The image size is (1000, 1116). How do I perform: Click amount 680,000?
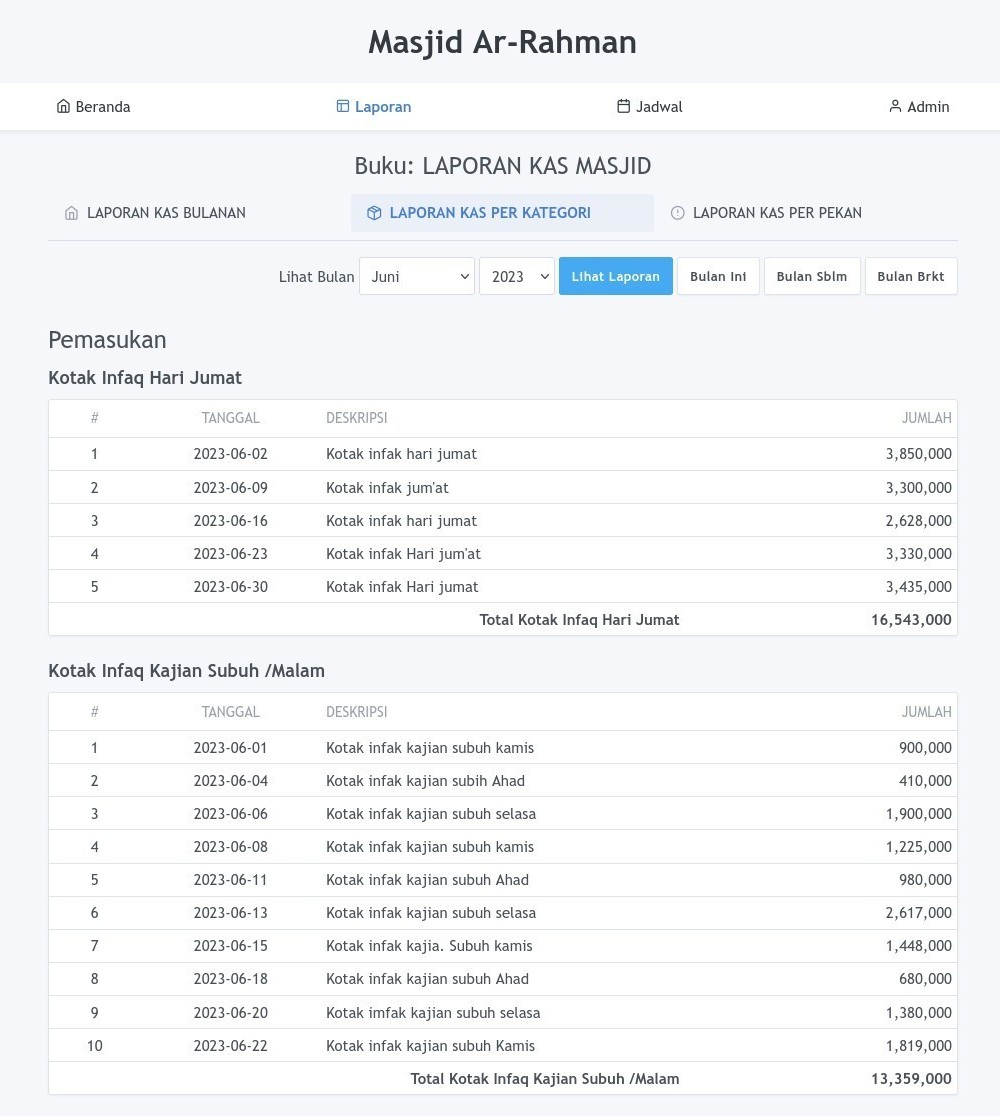tap(925, 979)
